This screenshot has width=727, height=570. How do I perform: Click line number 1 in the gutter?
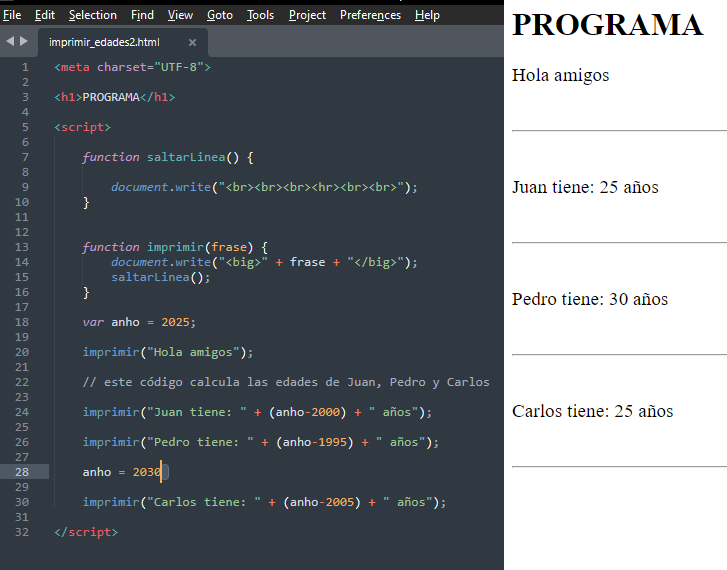click(26, 67)
